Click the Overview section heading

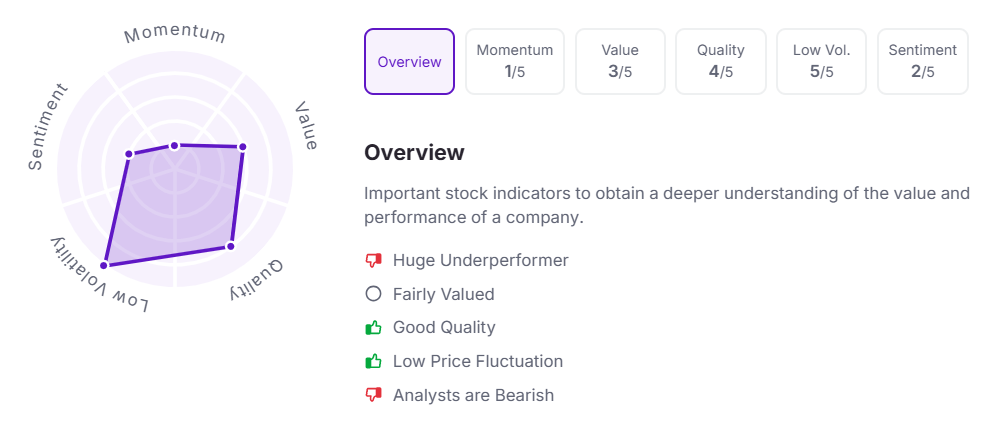click(414, 153)
